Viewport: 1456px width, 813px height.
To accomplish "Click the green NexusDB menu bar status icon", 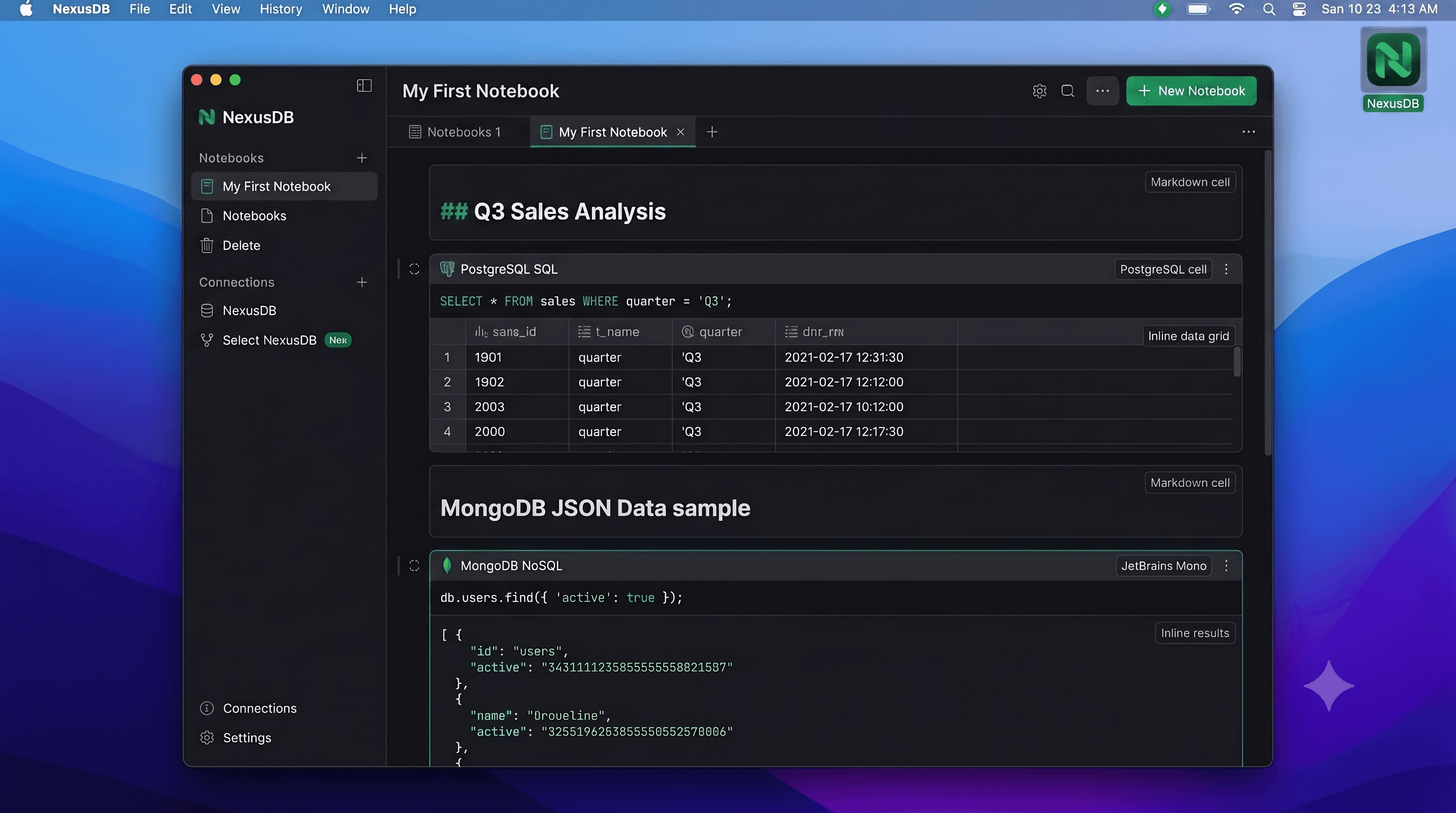I will coord(1161,9).
